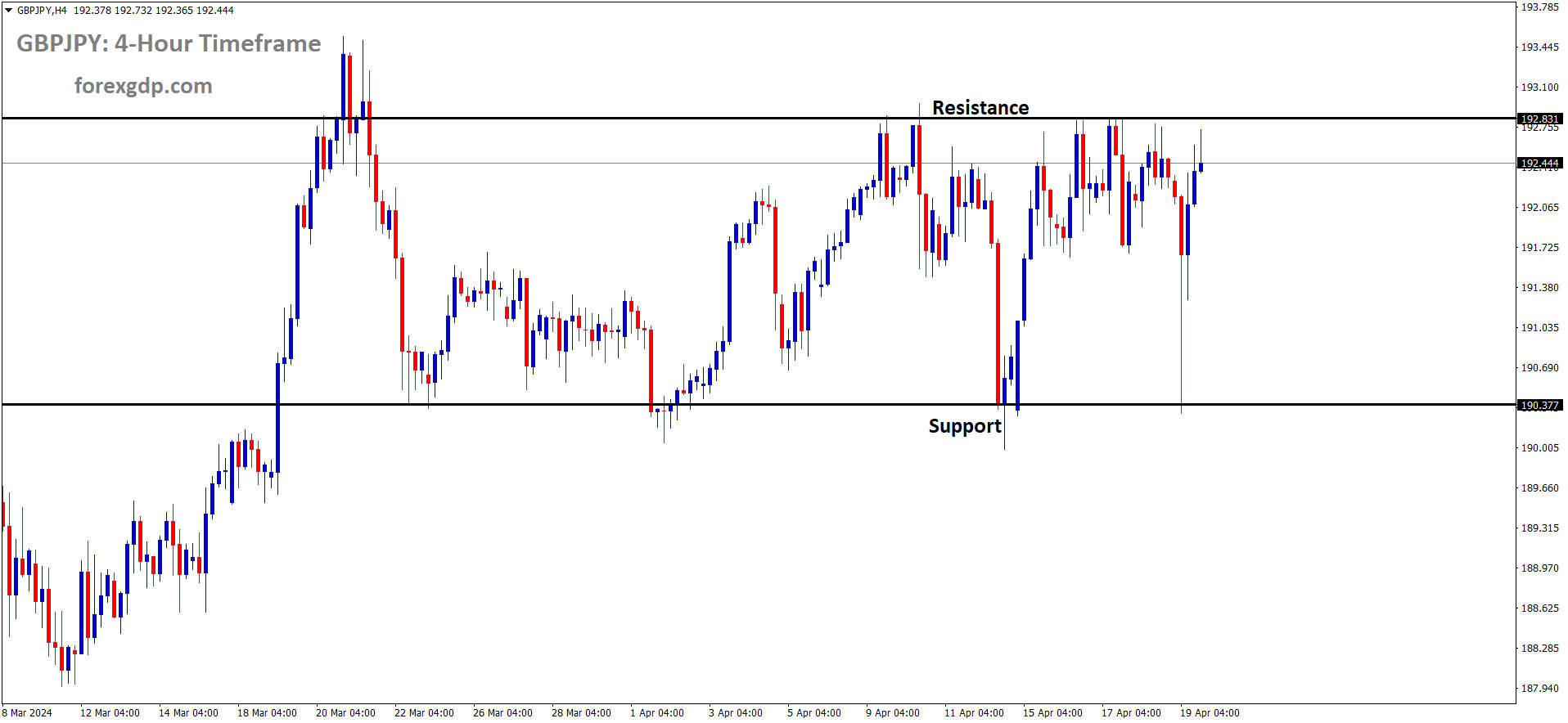
Task: Click the '1 Apr 04:00' time label
Action: tap(657, 713)
